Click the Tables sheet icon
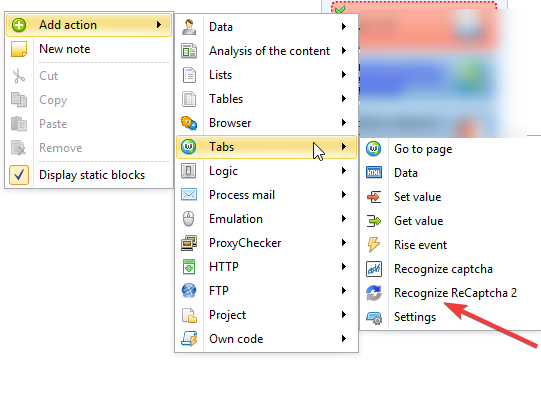Screen dimensions: 541x394 pyautogui.click(x=189, y=99)
